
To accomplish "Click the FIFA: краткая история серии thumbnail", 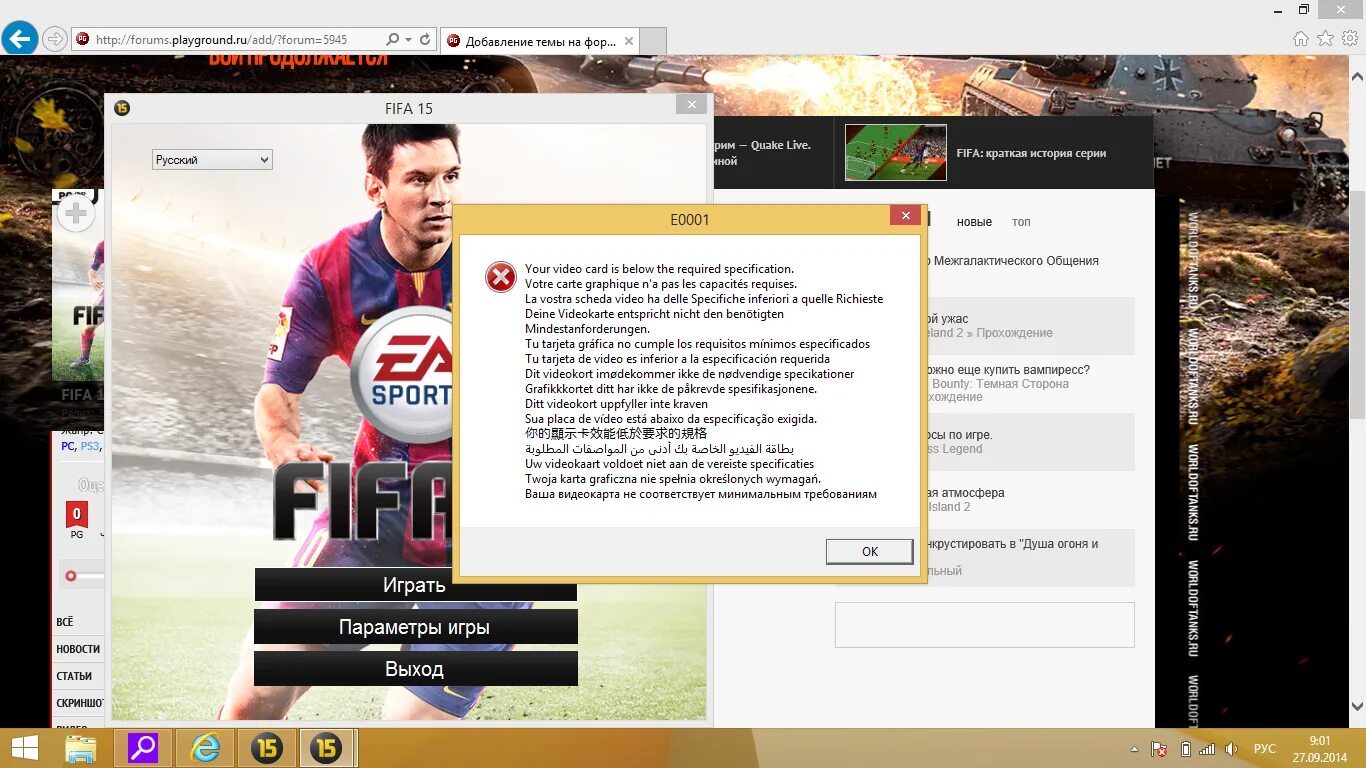I will pyautogui.click(x=895, y=153).
